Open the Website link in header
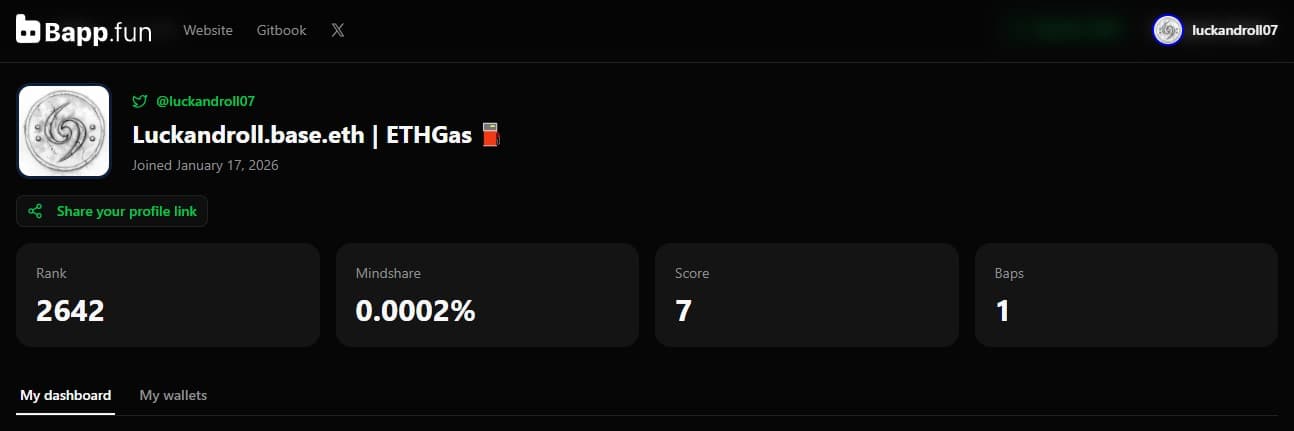The image size is (1294, 431). click(208, 30)
